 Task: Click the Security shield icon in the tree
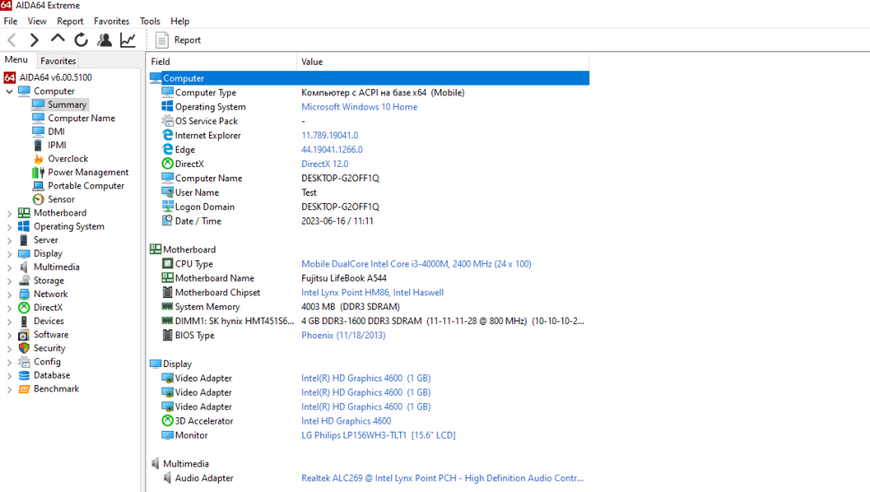point(24,348)
